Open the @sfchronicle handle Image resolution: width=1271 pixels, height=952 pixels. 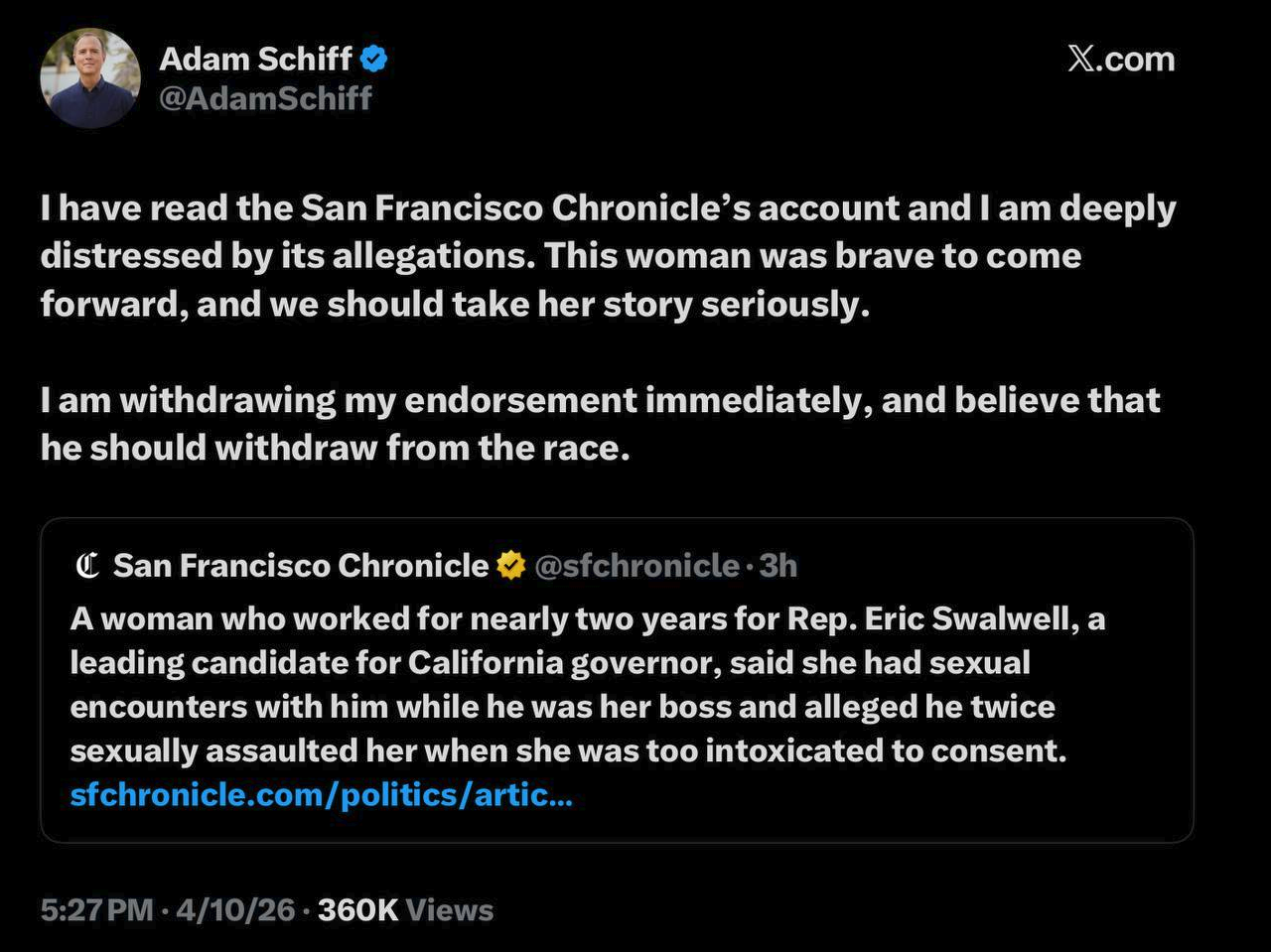pos(636,566)
